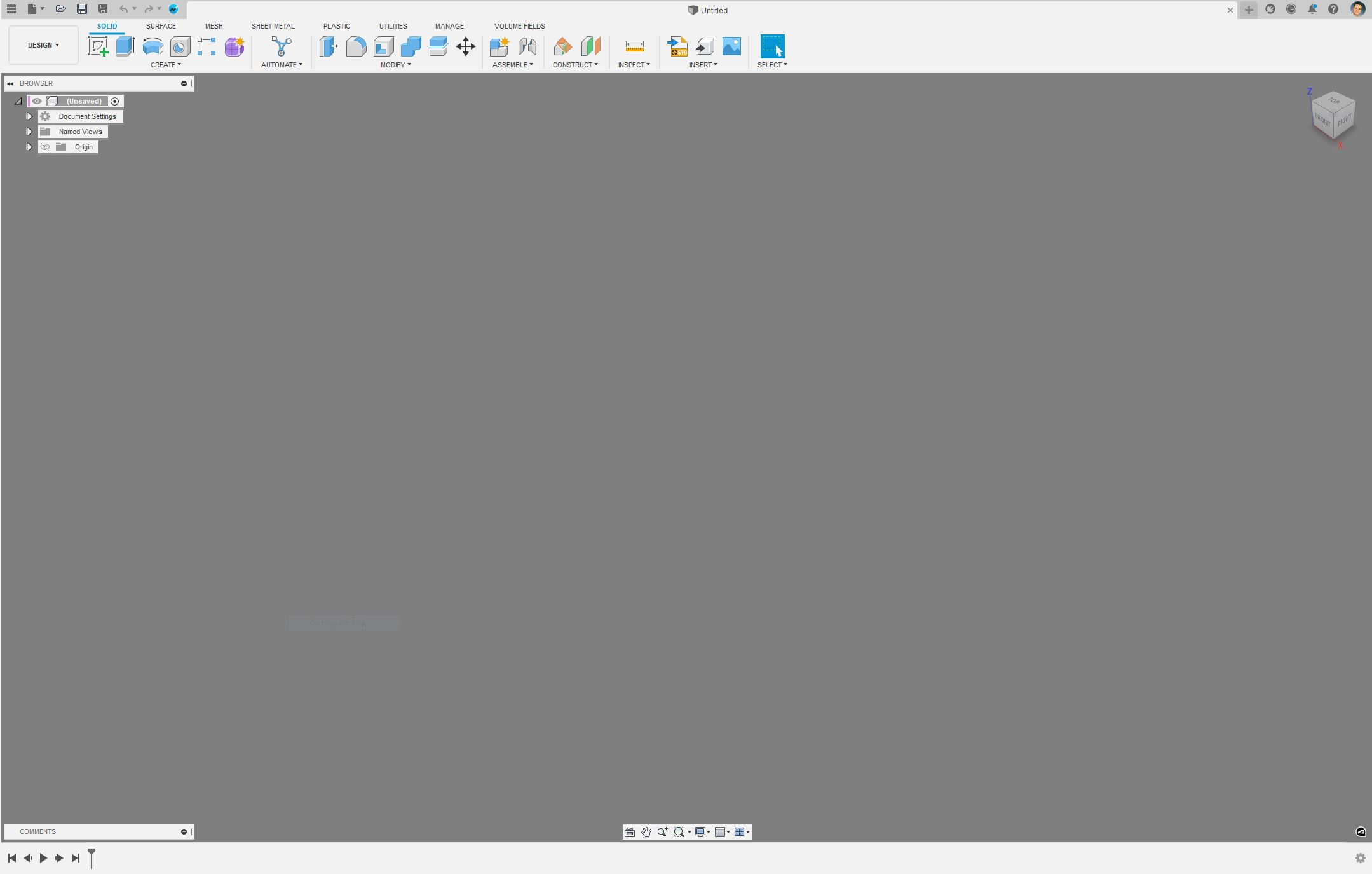
Task: Click the timeline marker handle
Action: pyautogui.click(x=92, y=854)
